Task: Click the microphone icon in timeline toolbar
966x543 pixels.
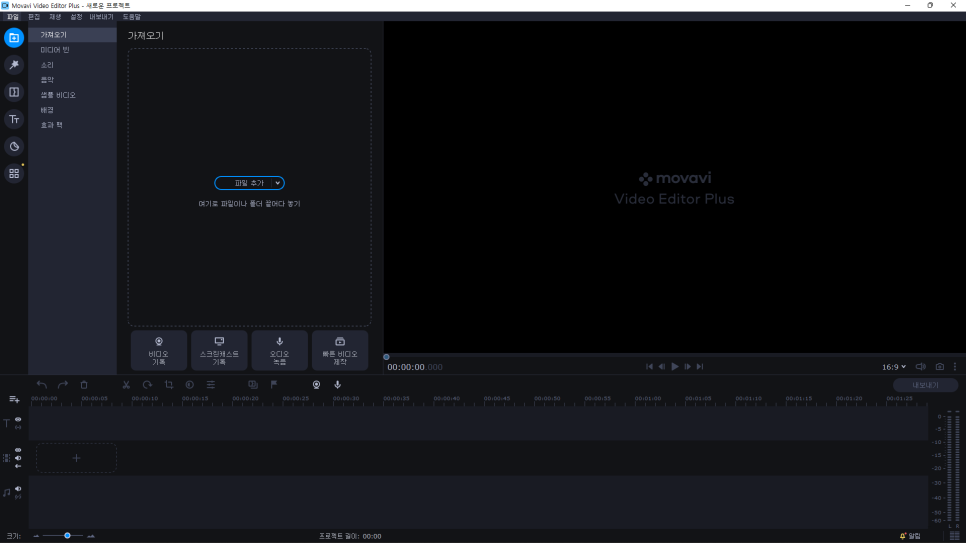Action: coord(338,385)
